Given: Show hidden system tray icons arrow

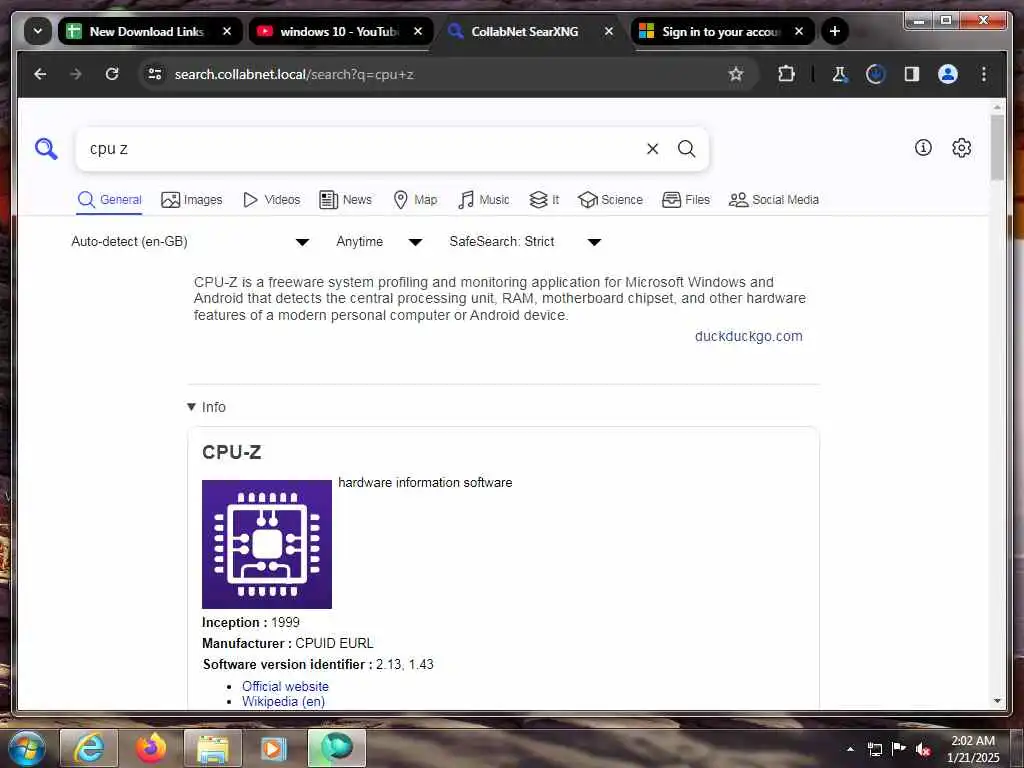Looking at the screenshot, I should [x=850, y=749].
